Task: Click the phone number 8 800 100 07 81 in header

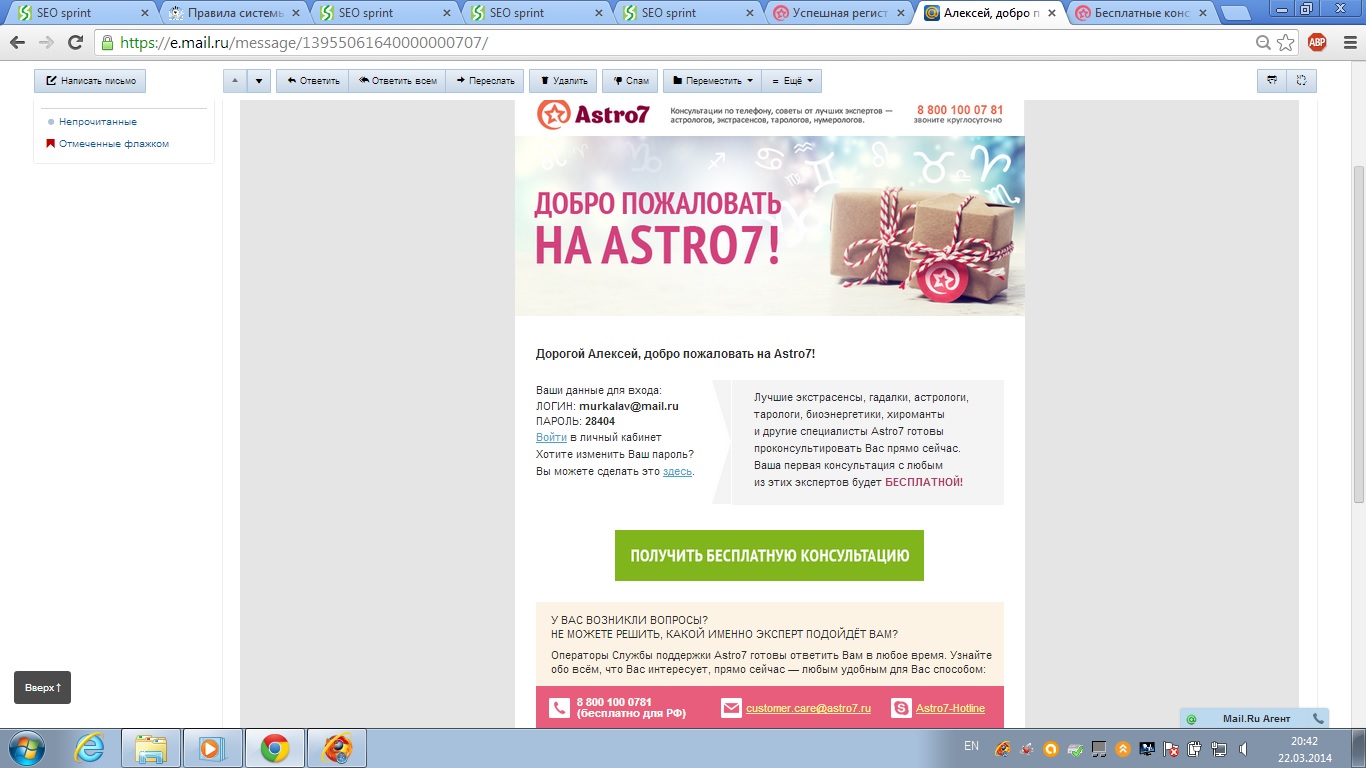Action: click(x=960, y=110)
